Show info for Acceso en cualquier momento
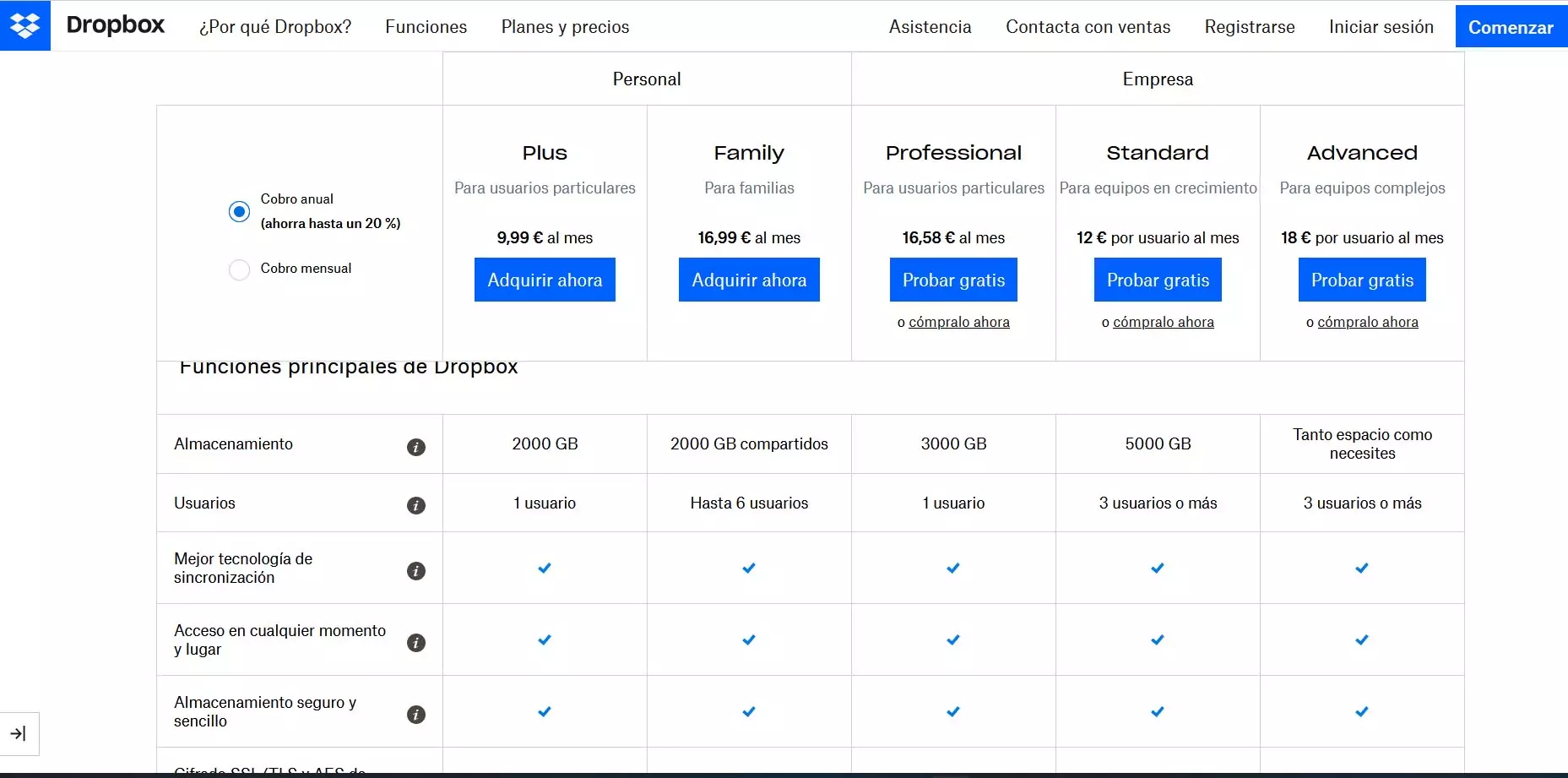Screen dimensions: 1568x778 415,643
